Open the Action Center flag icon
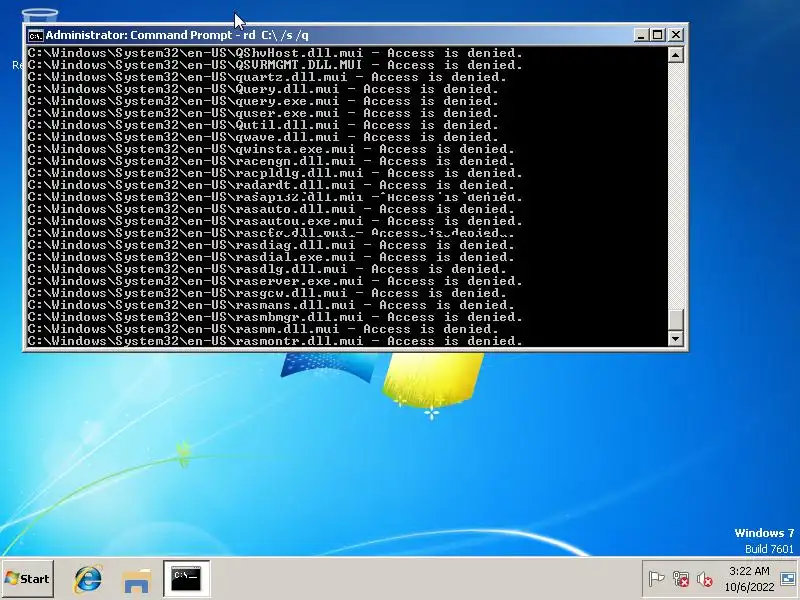Viewport: 800px width, 600px height. click(656, 579)
